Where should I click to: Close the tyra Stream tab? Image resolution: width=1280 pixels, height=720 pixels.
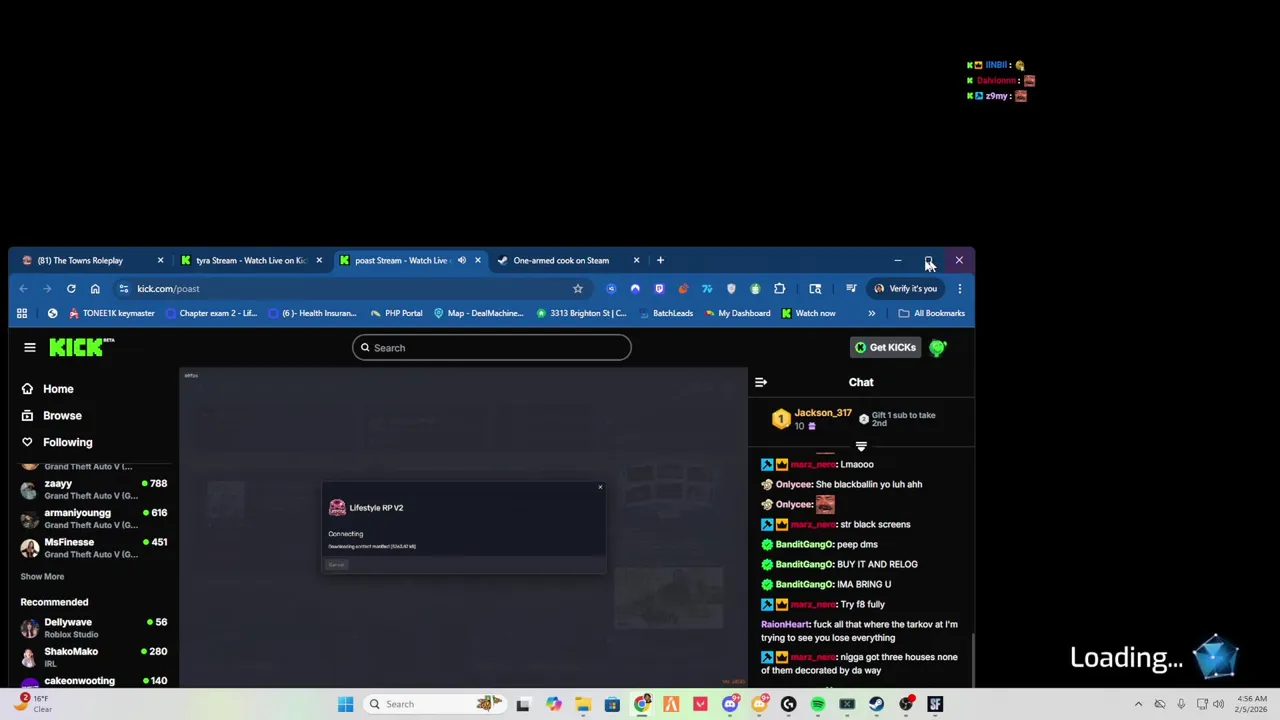pyautogui.click(x=319, y=260)
